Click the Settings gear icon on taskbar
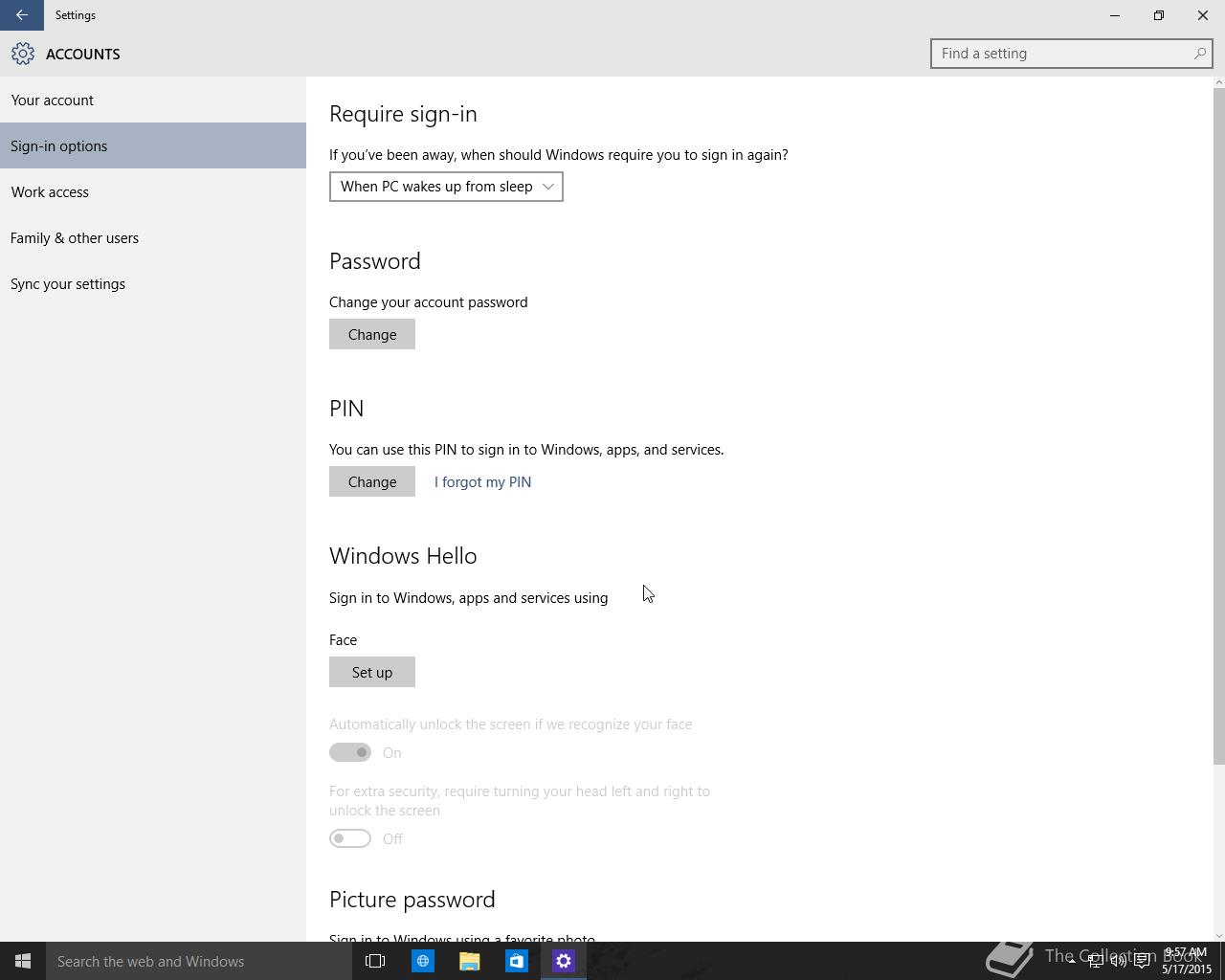The height and width of the screenshot is (980, 1225). point(563,961)
